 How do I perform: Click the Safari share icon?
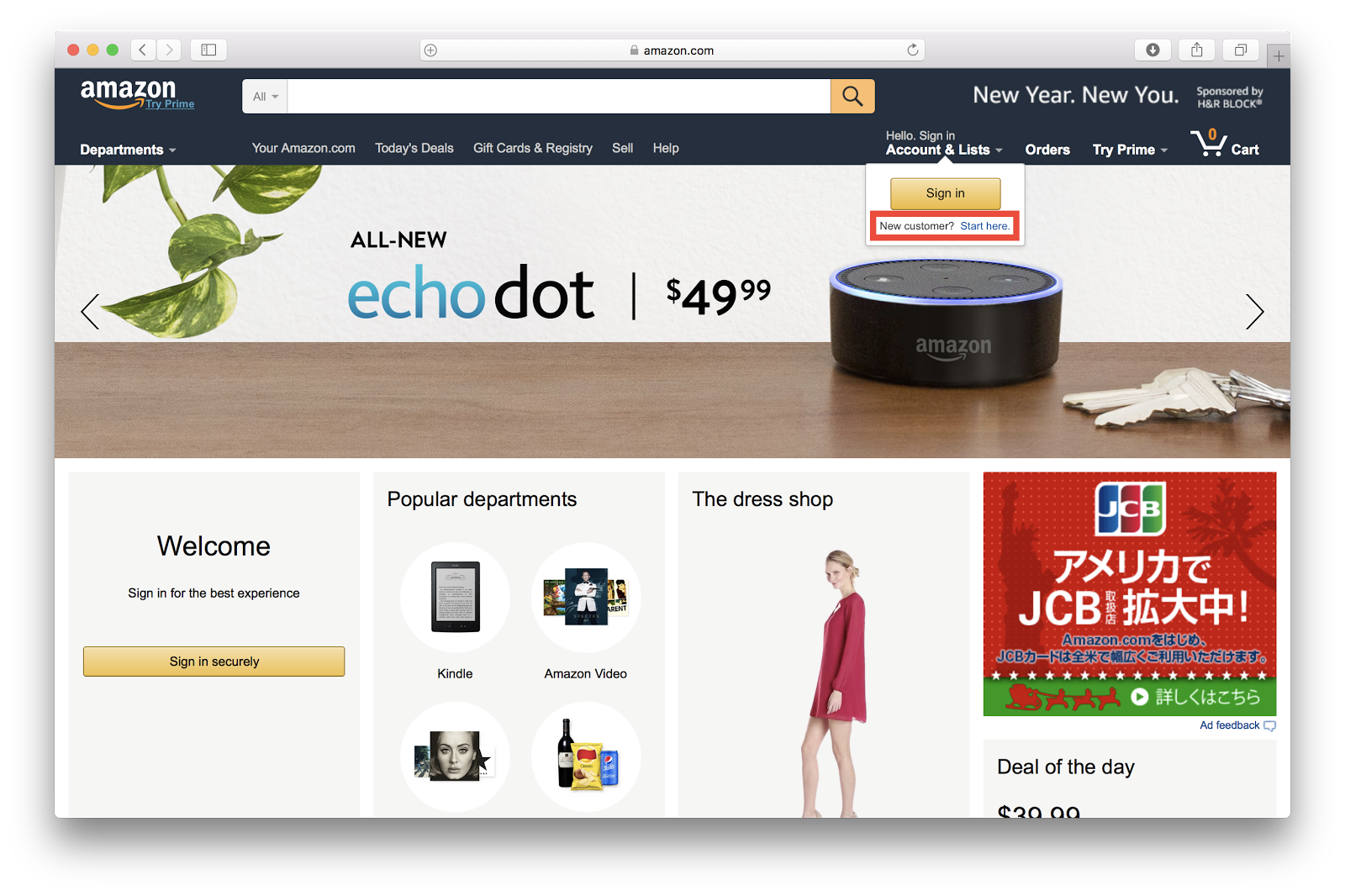(x=1196, y=50)
